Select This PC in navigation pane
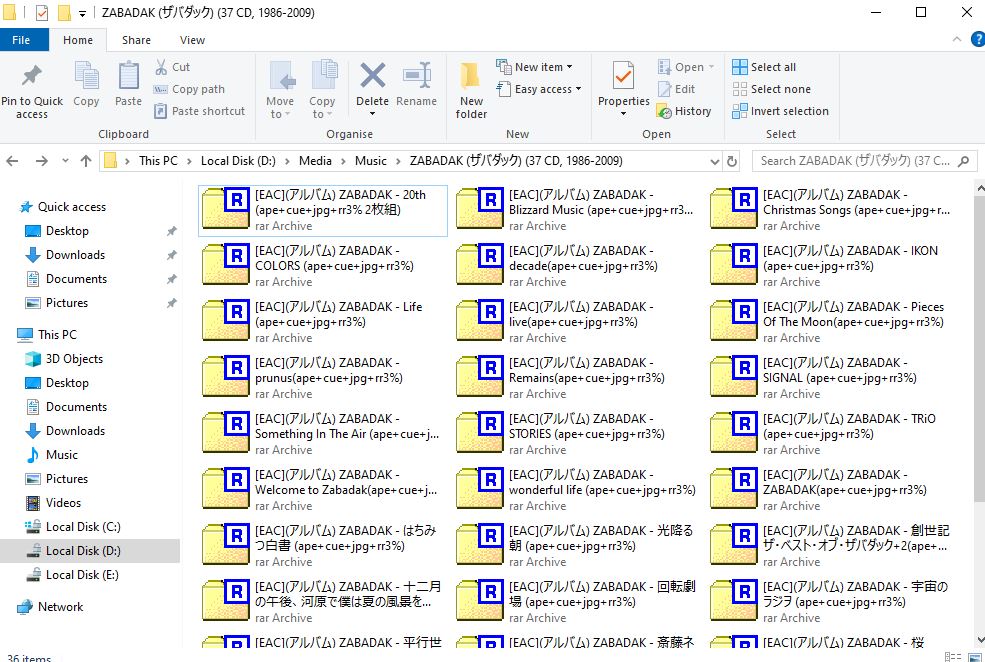Viewport: 985px width, 662px height. (57, 335)
